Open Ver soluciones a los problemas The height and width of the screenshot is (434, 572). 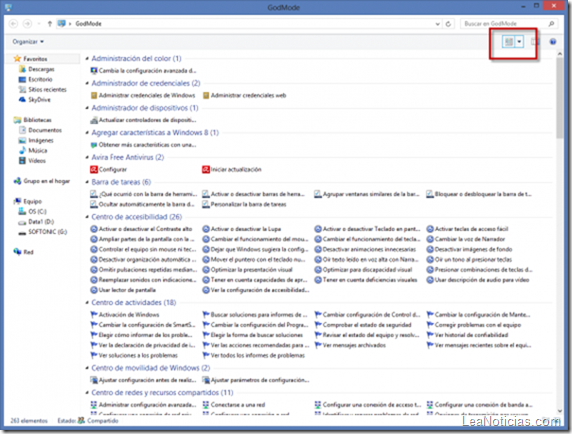coord(134,355)
